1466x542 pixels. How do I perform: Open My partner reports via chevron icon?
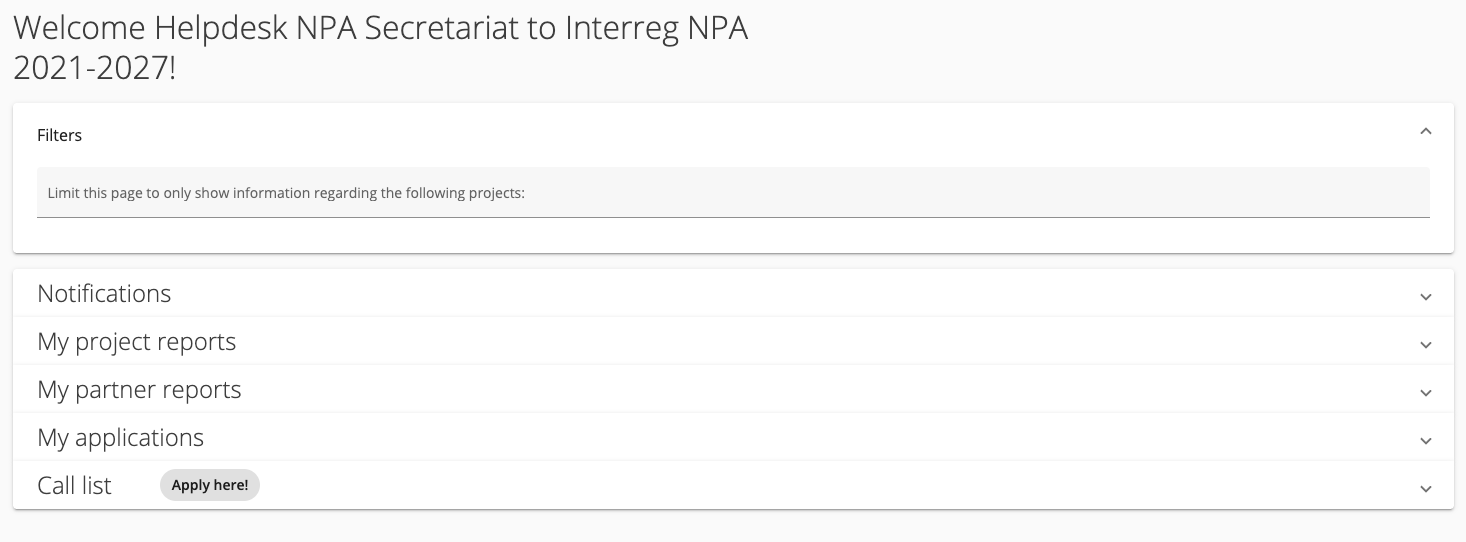coord(1426,393)
